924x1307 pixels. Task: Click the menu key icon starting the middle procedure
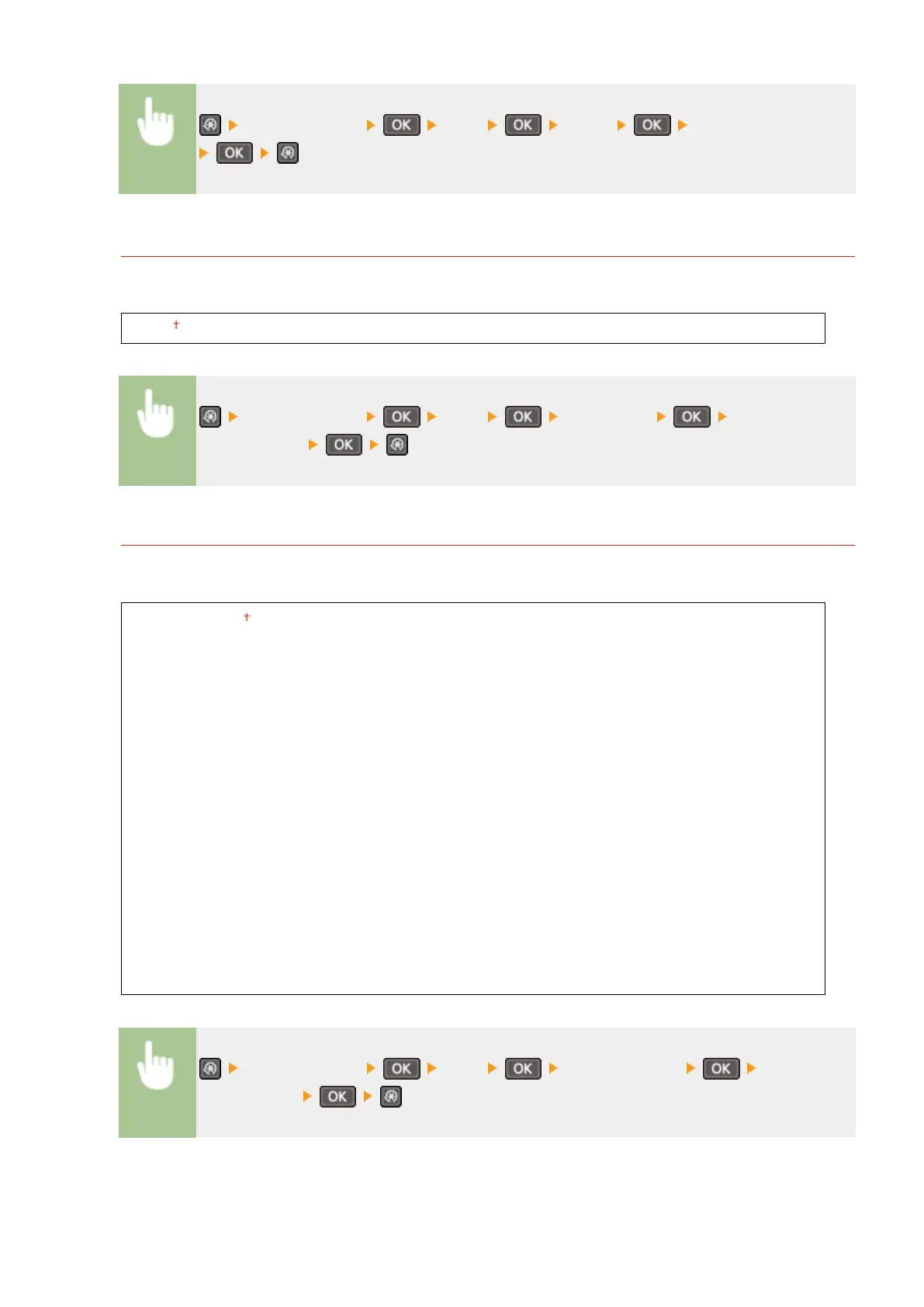[210, 417]
